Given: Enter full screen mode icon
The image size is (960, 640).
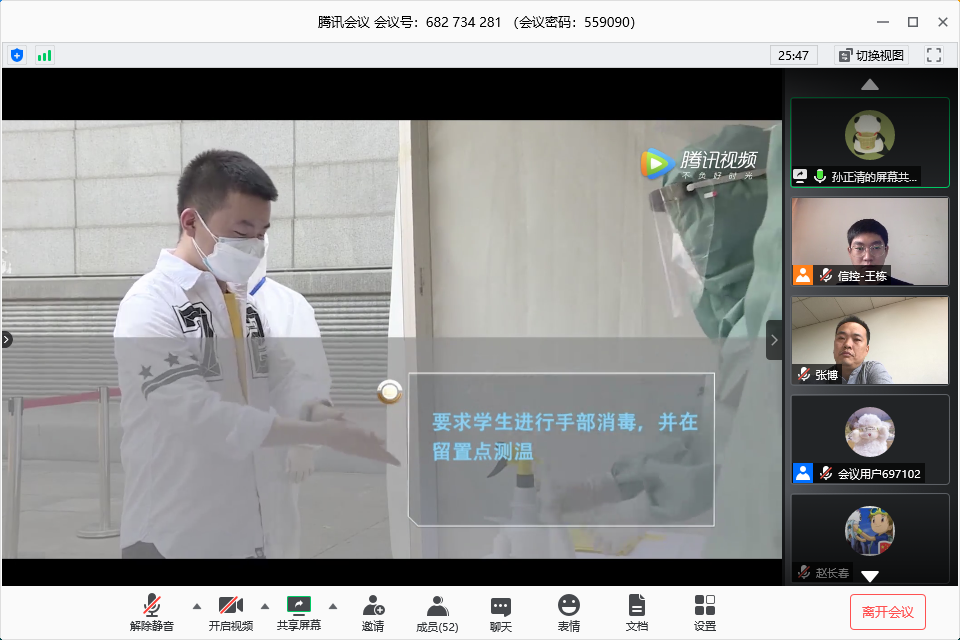Looking at the screenshot, I should [934, 55].
